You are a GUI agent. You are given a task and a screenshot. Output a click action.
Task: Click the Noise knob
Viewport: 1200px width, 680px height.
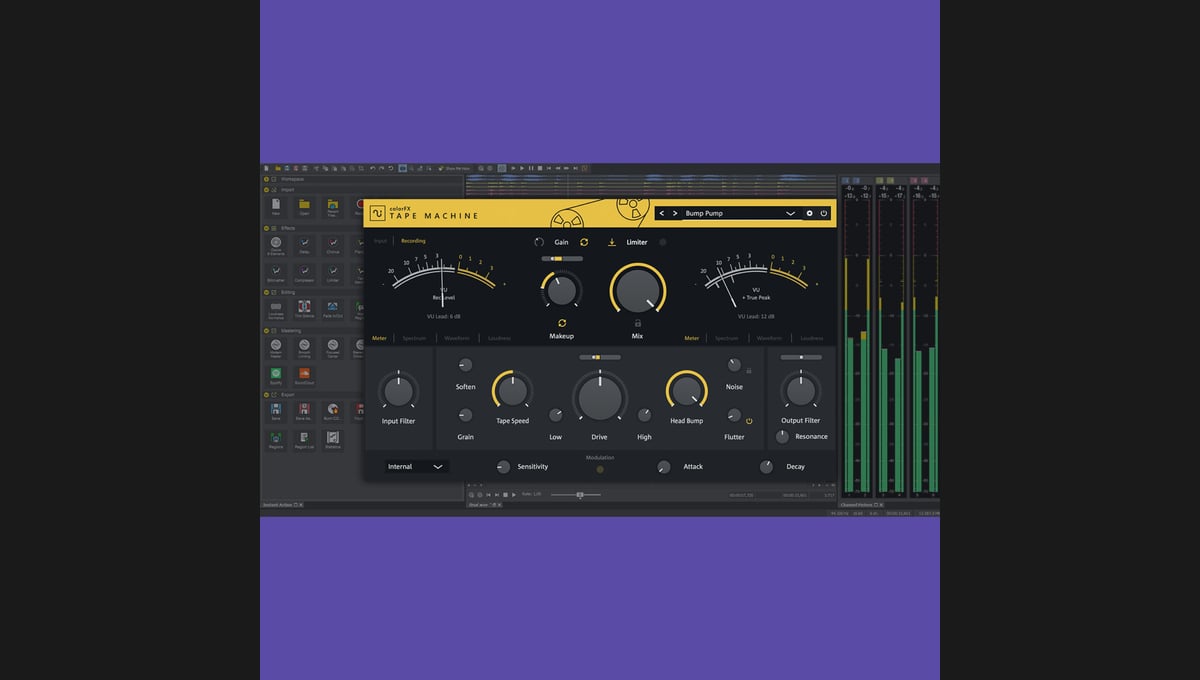point(734,366)
